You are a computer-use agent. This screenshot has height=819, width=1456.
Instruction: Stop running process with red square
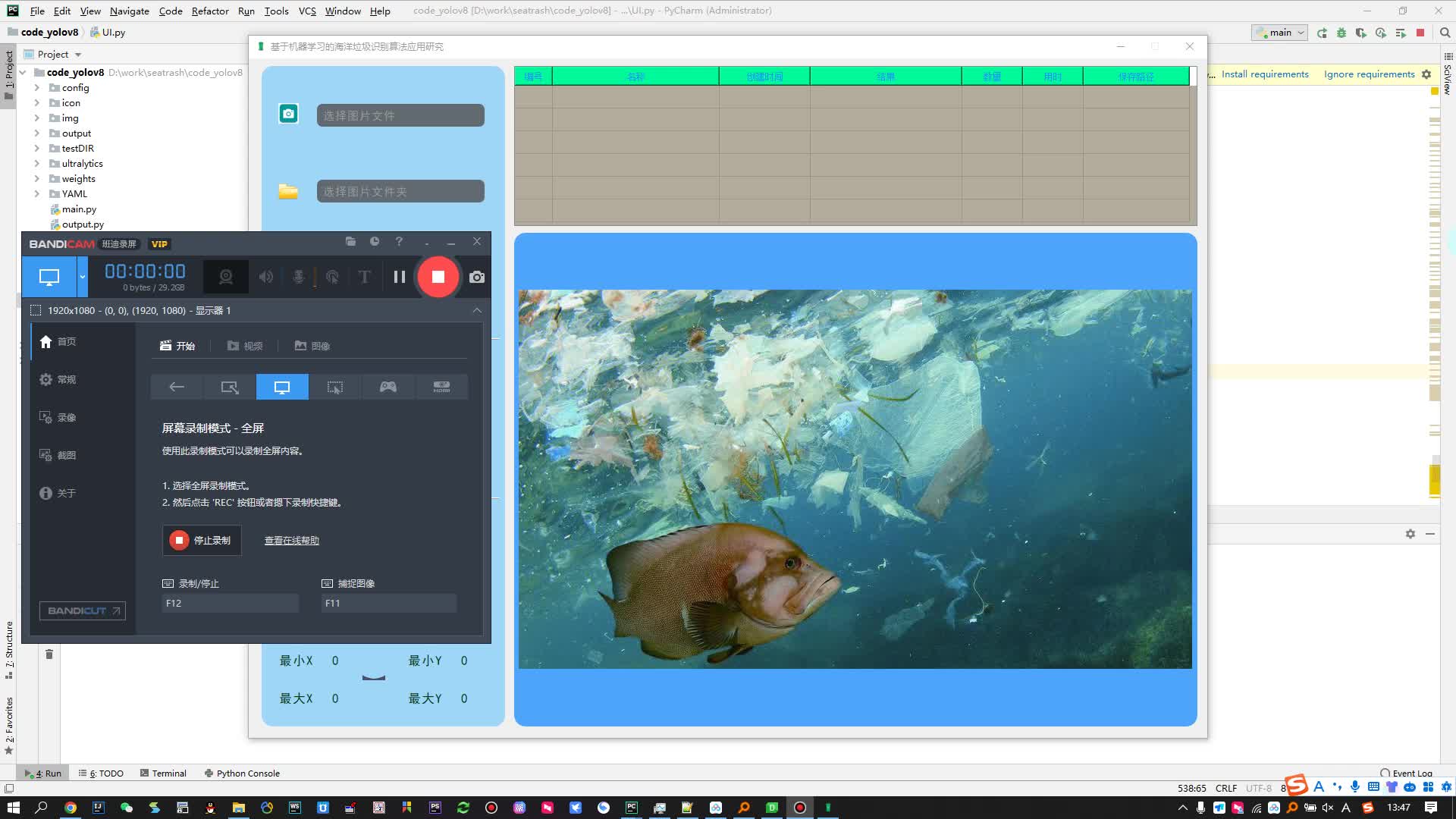(x=1420, y=33)
